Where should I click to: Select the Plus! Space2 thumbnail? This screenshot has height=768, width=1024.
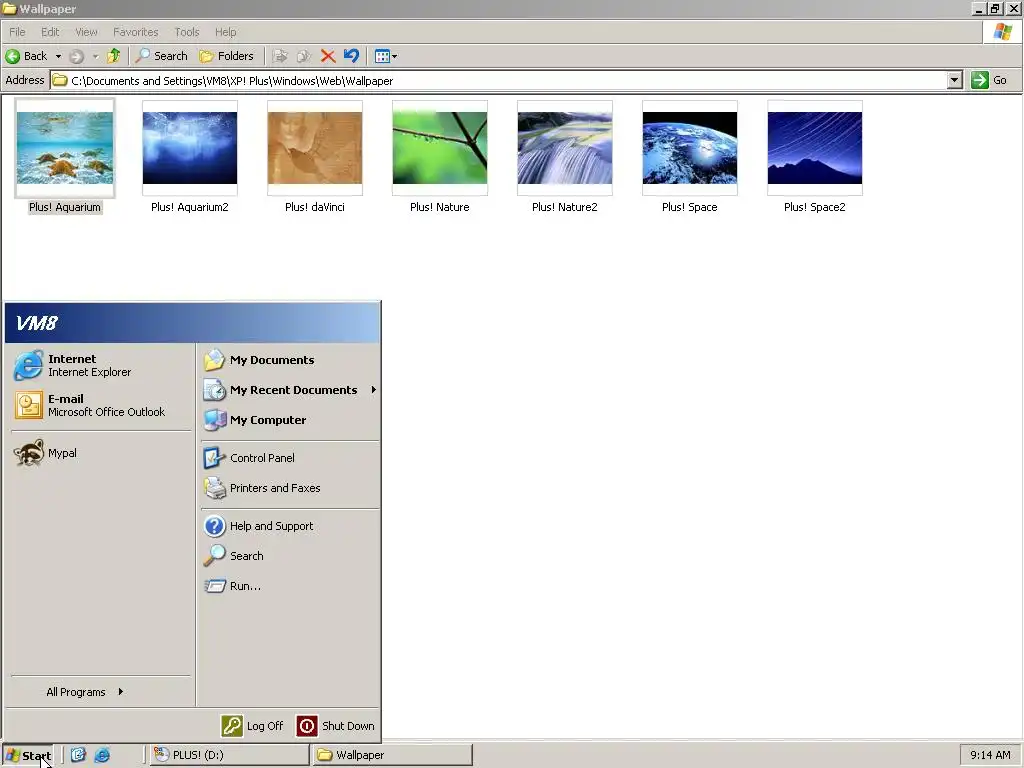tap(815, 148)
